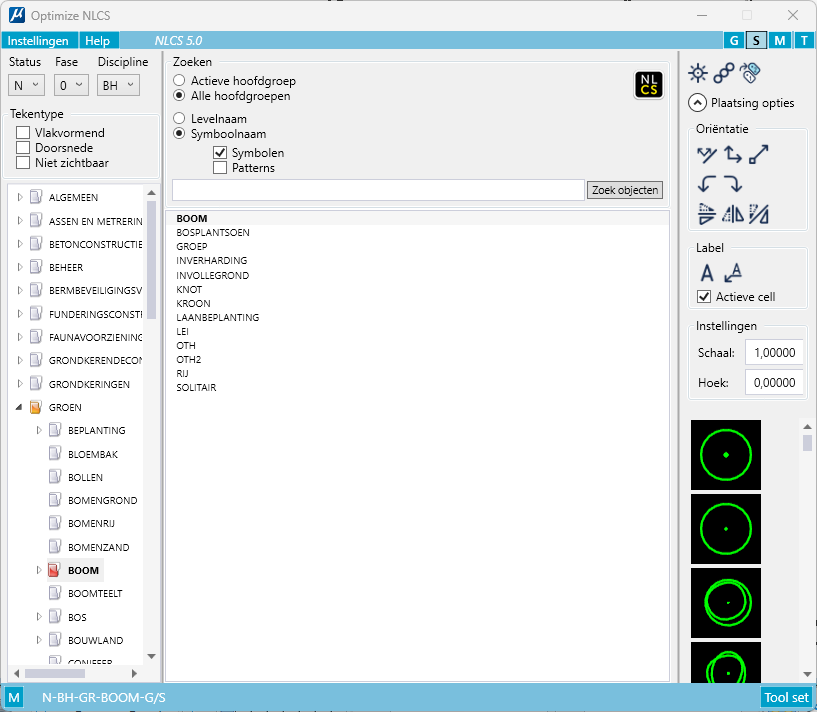The image size is (817, 712).
Task: Uncheck the Symbolen checkbox
Action: (220, 153)
